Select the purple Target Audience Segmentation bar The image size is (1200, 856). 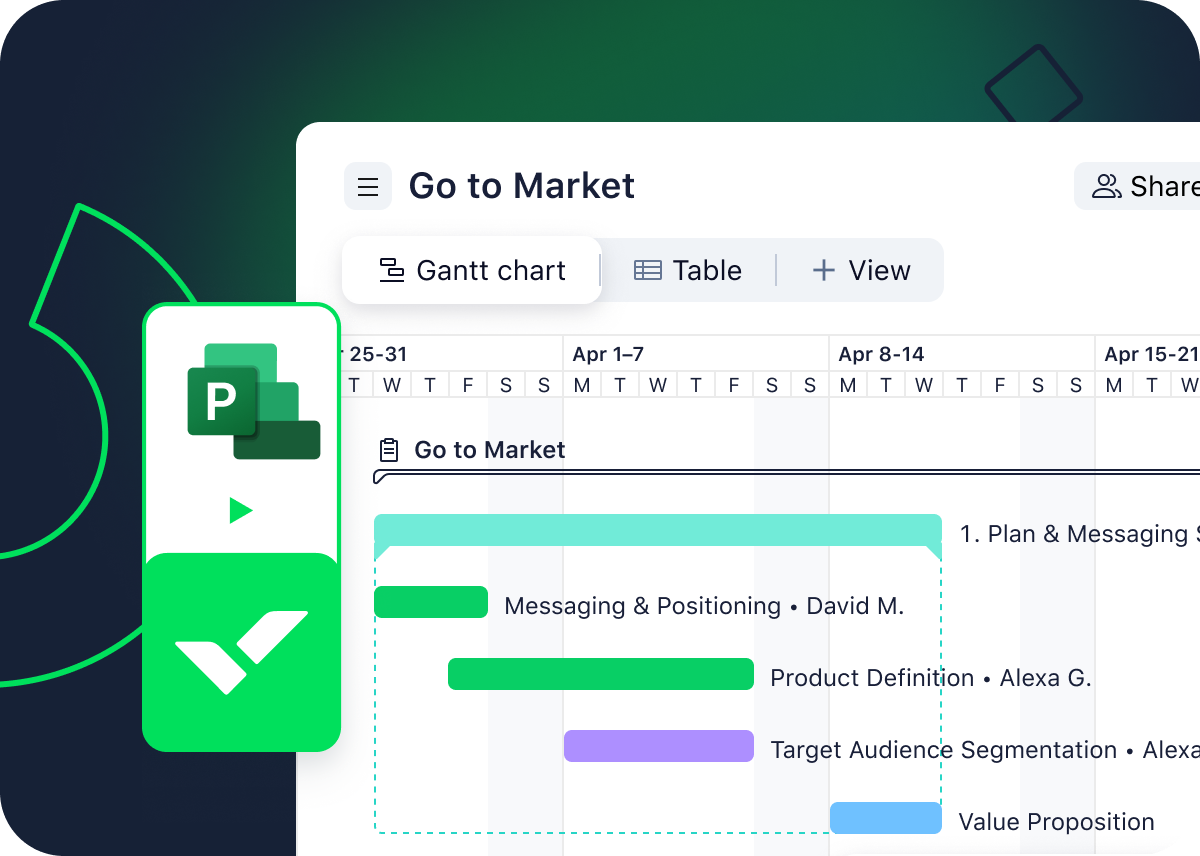click(659, 746)
